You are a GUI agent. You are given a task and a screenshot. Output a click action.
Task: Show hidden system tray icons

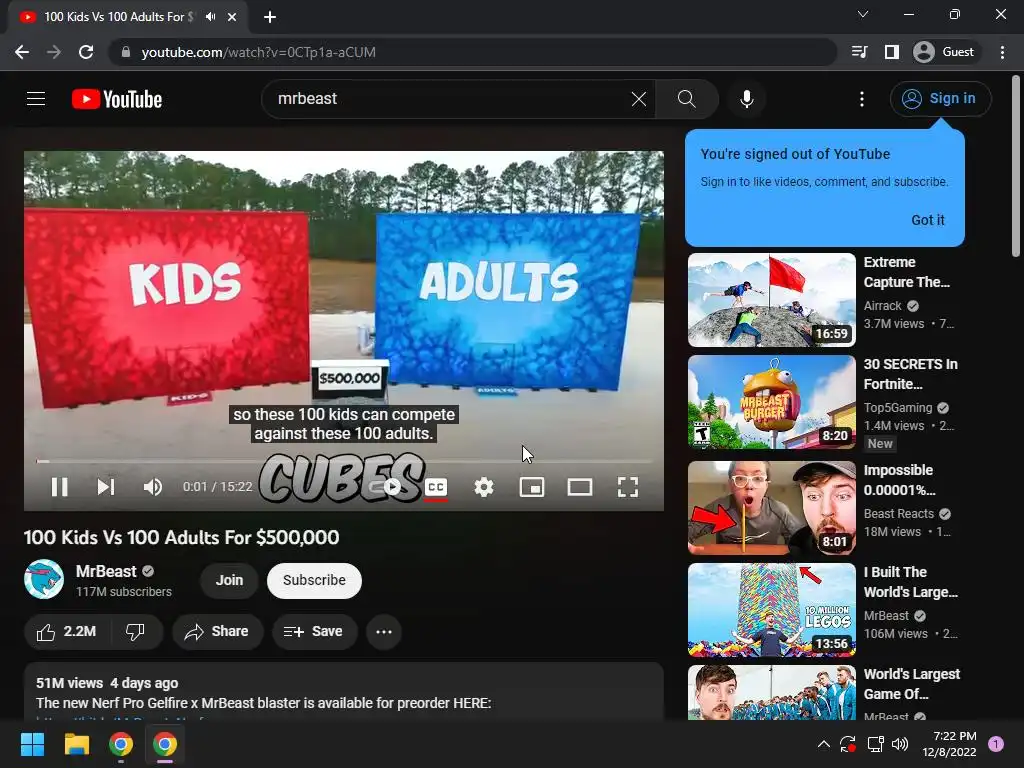[x=824, y=744]
